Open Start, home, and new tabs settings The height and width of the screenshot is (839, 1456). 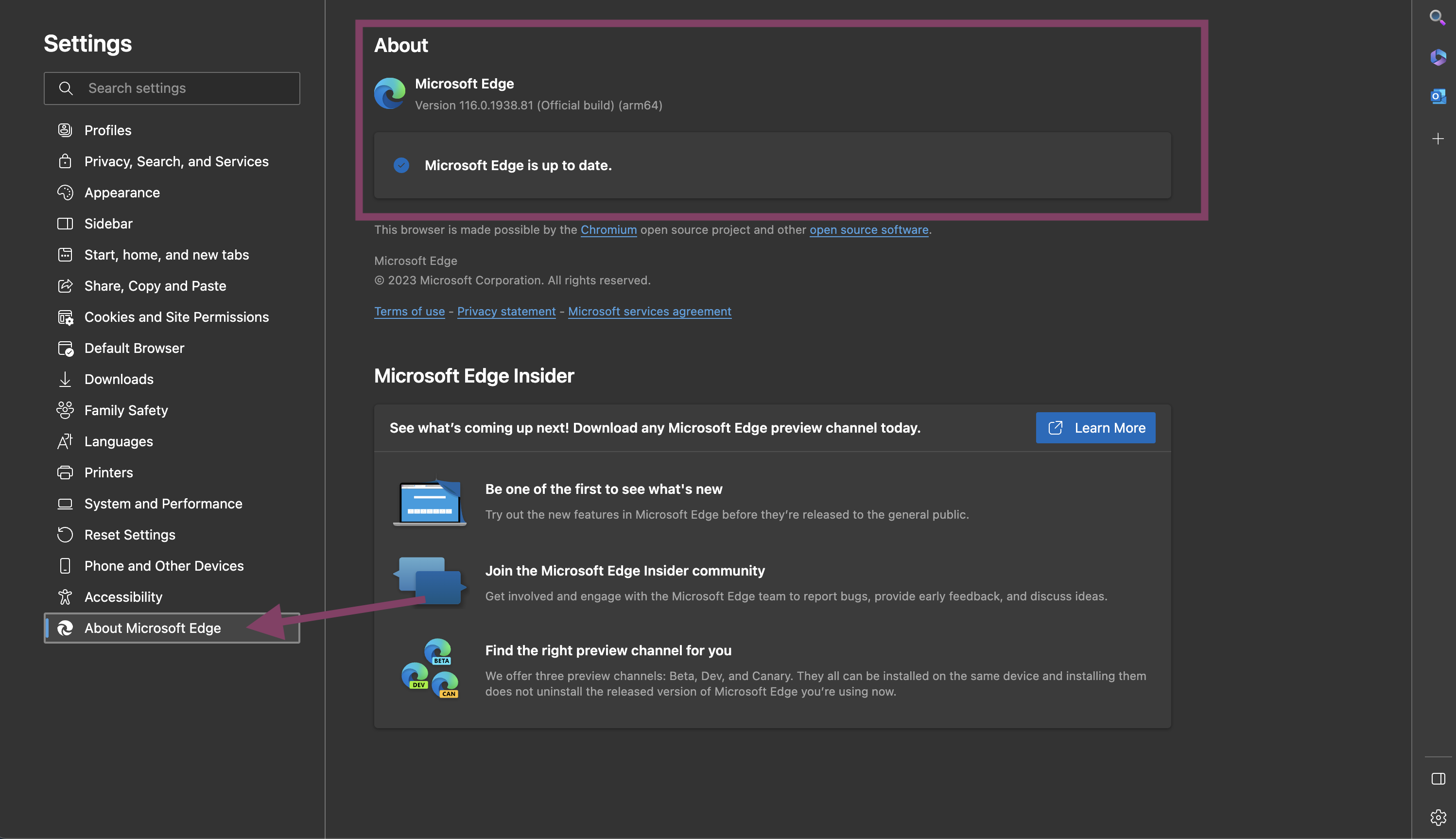[x=172, y=255]
